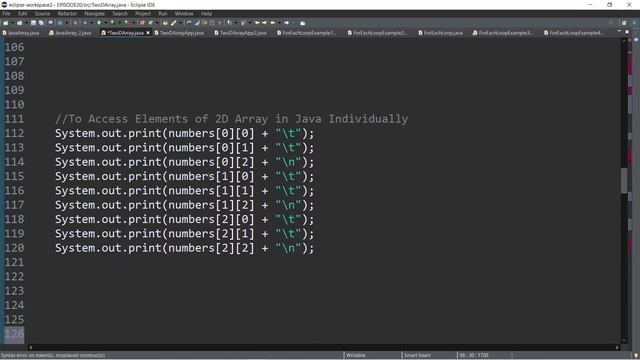Switch to the ForEachLoopExample3 tab
640x360 pixels.
click(x=503, y=33)
